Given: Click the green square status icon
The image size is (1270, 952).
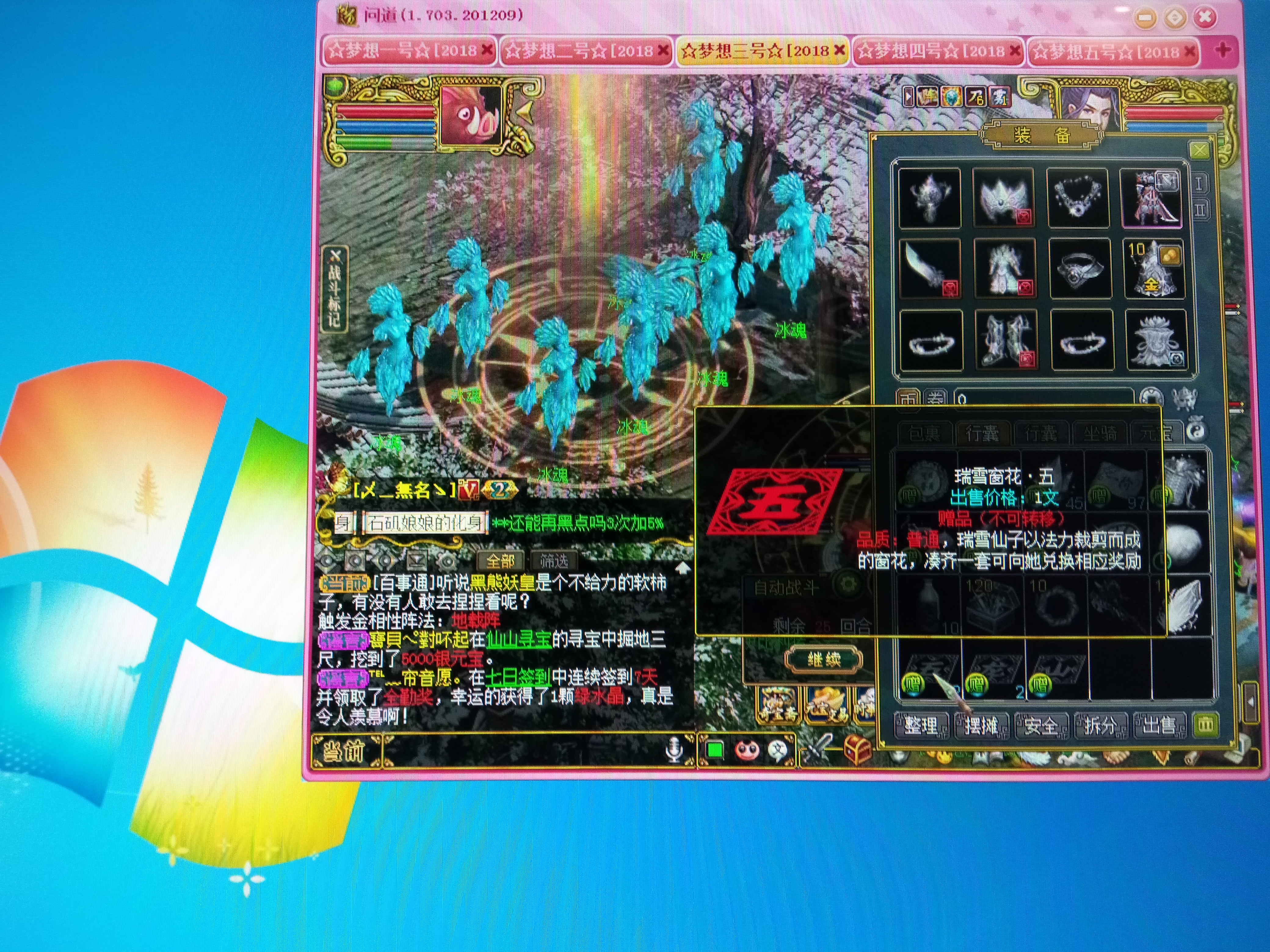Looking at the screenshot, I should pos(715,750).
